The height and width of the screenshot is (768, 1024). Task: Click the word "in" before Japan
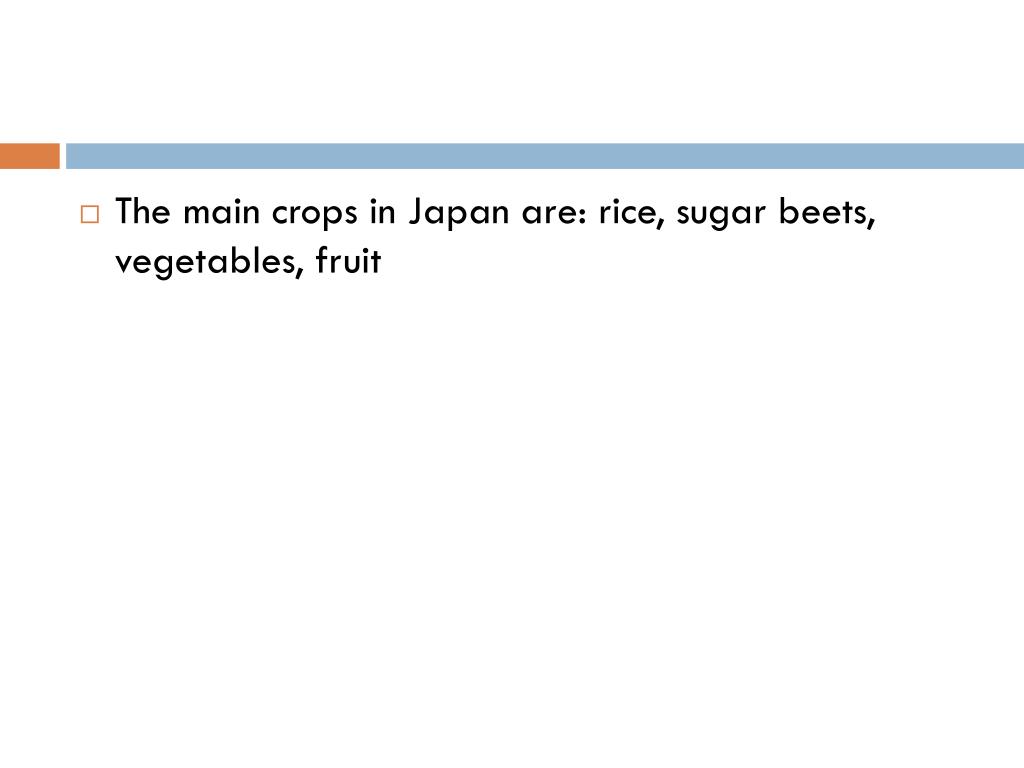(383, 212)
